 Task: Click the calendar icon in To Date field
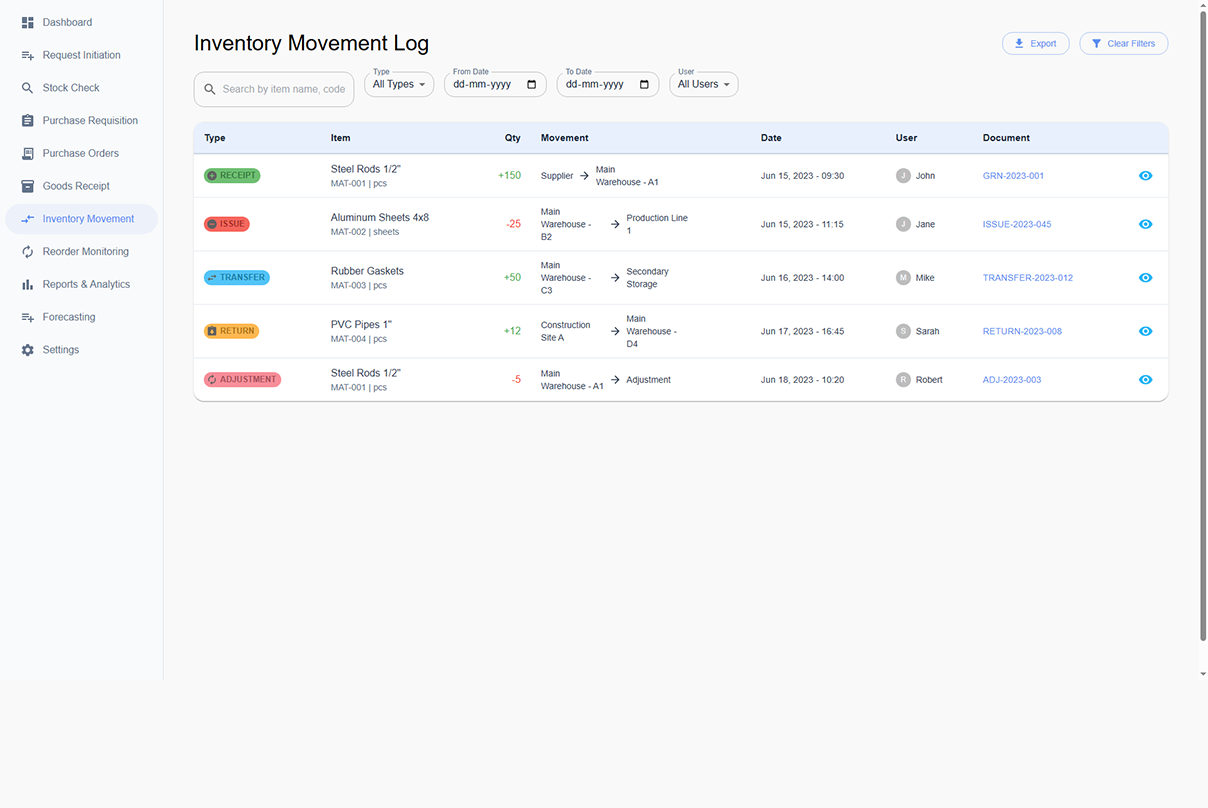645,84
